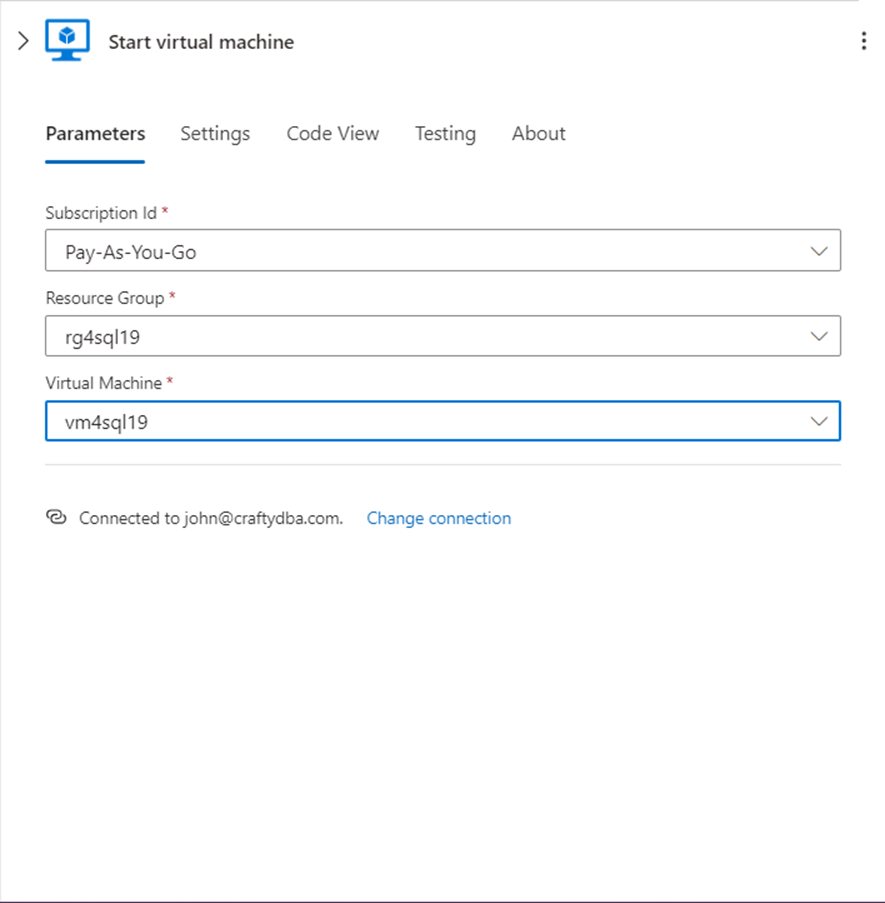Image resolution: width=885 pixels, height=903 pixels.
Task: Click the vm4sql19 virtual machine value
Action: pyautogui.click(x=107, y=422)
